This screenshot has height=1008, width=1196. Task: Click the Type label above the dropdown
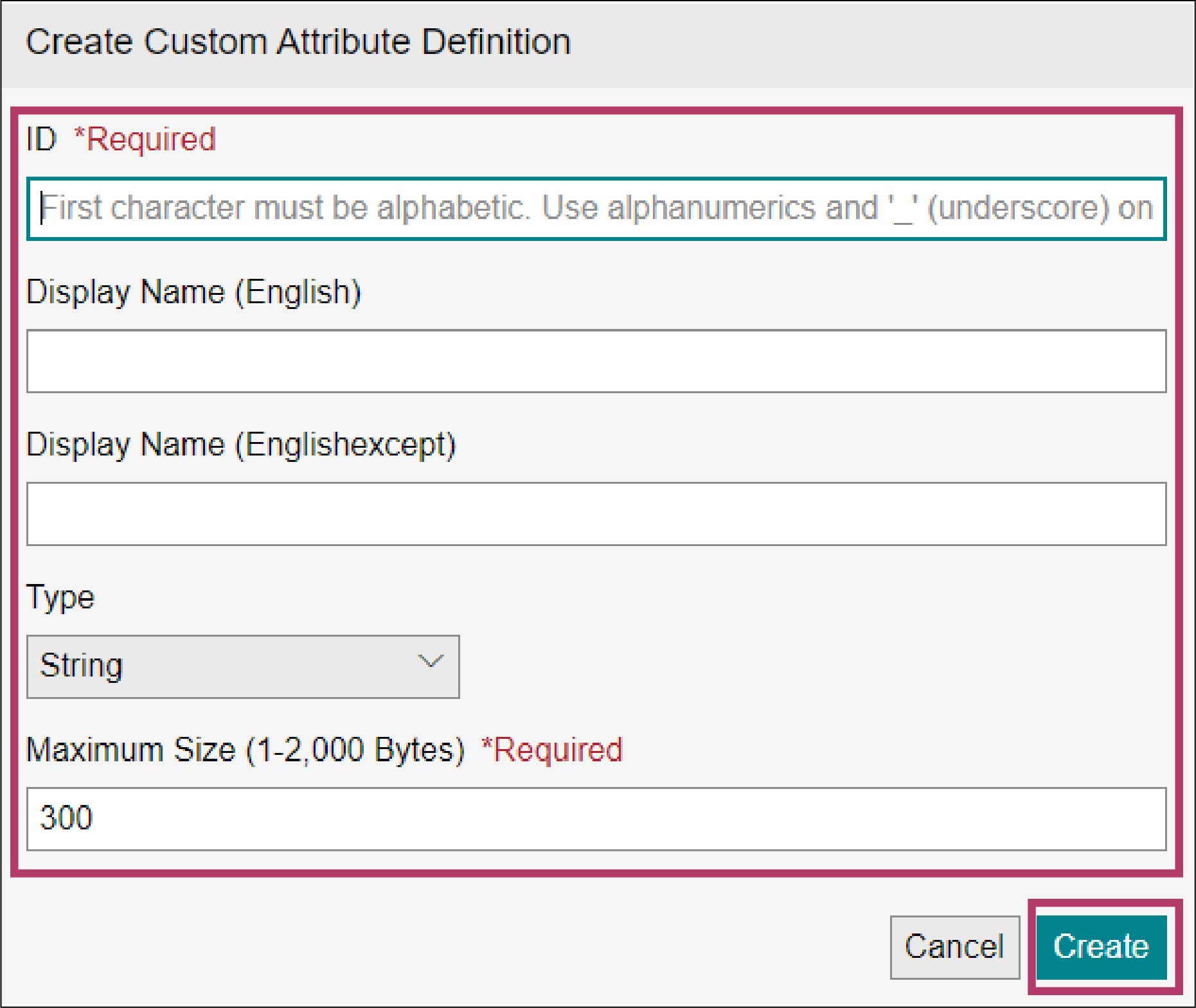pyautogui.click(x=60, y=597)
